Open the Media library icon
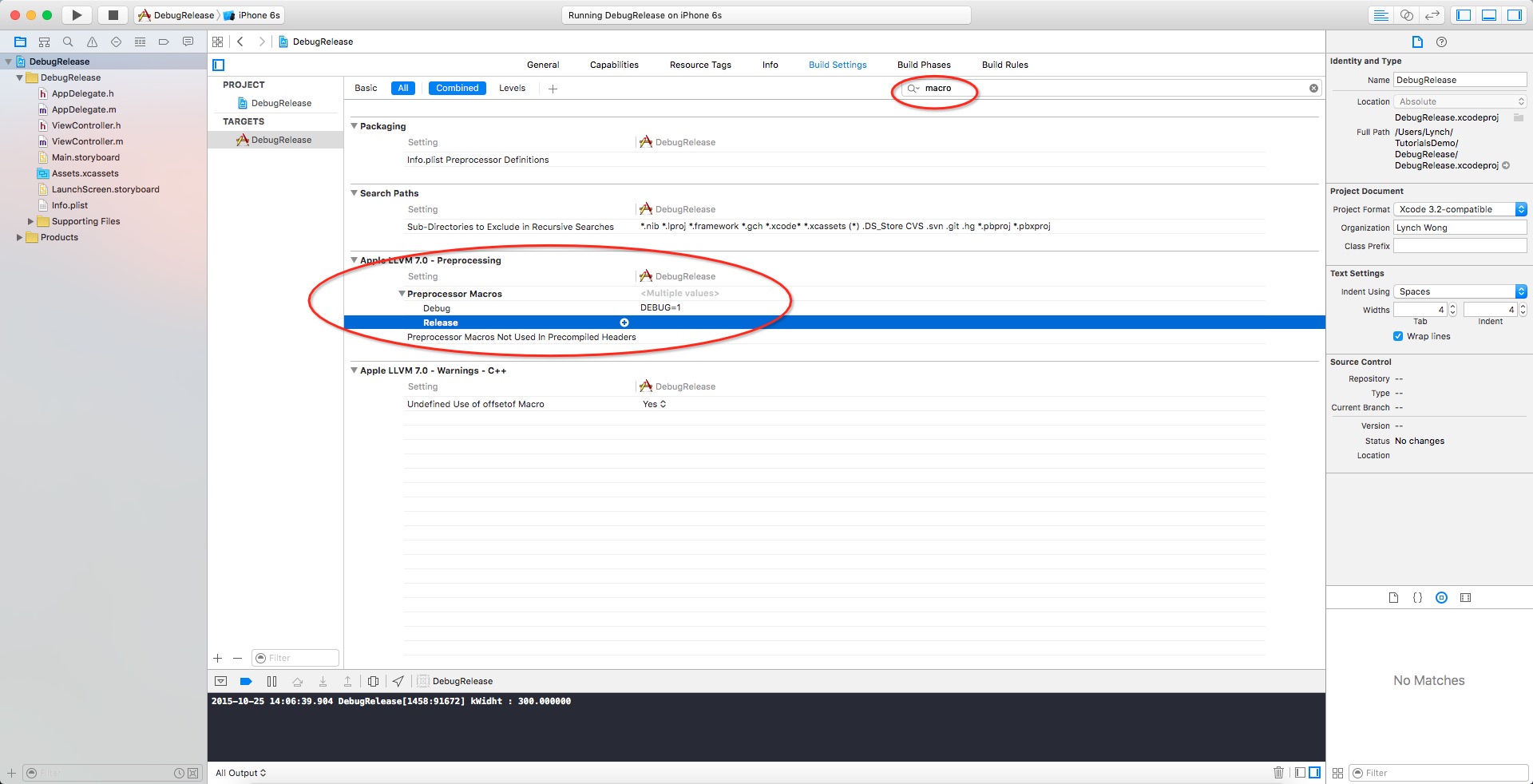 point(1465,597)
